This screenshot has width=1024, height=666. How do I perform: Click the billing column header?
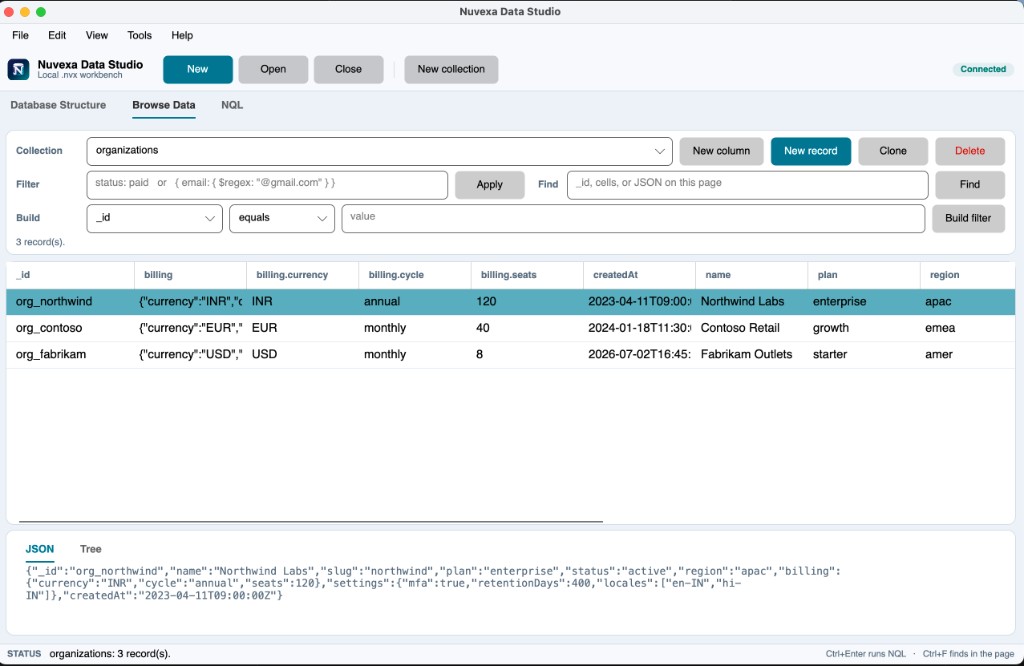click(x=191, y=275)
